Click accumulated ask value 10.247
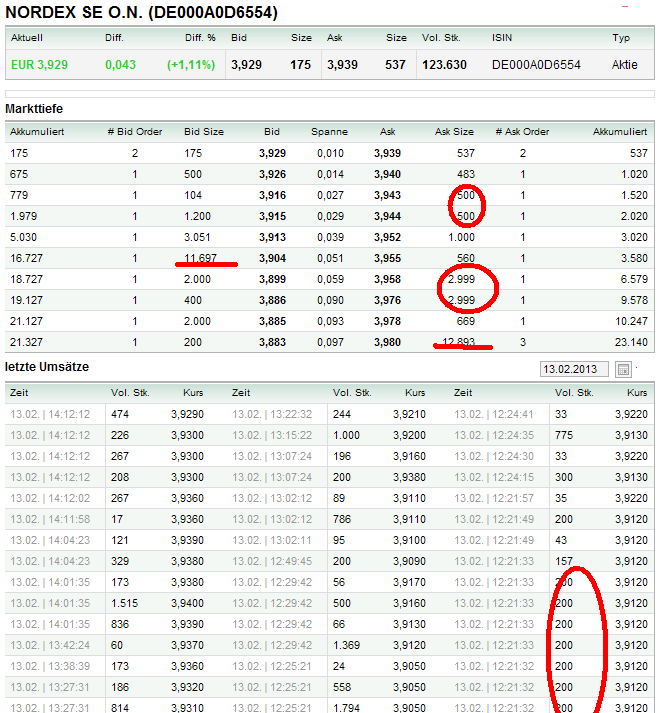 click(x=631, y=321)
